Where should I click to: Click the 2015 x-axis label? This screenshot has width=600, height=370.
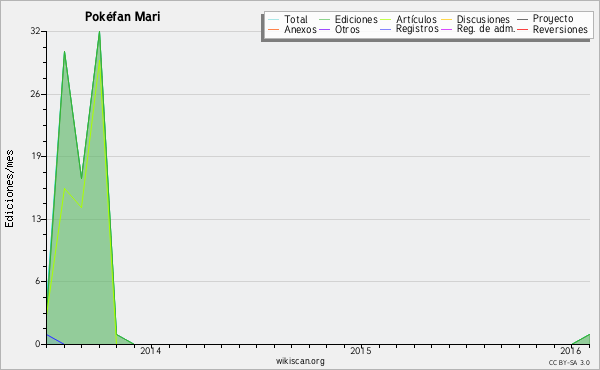(x=361, y=350)
